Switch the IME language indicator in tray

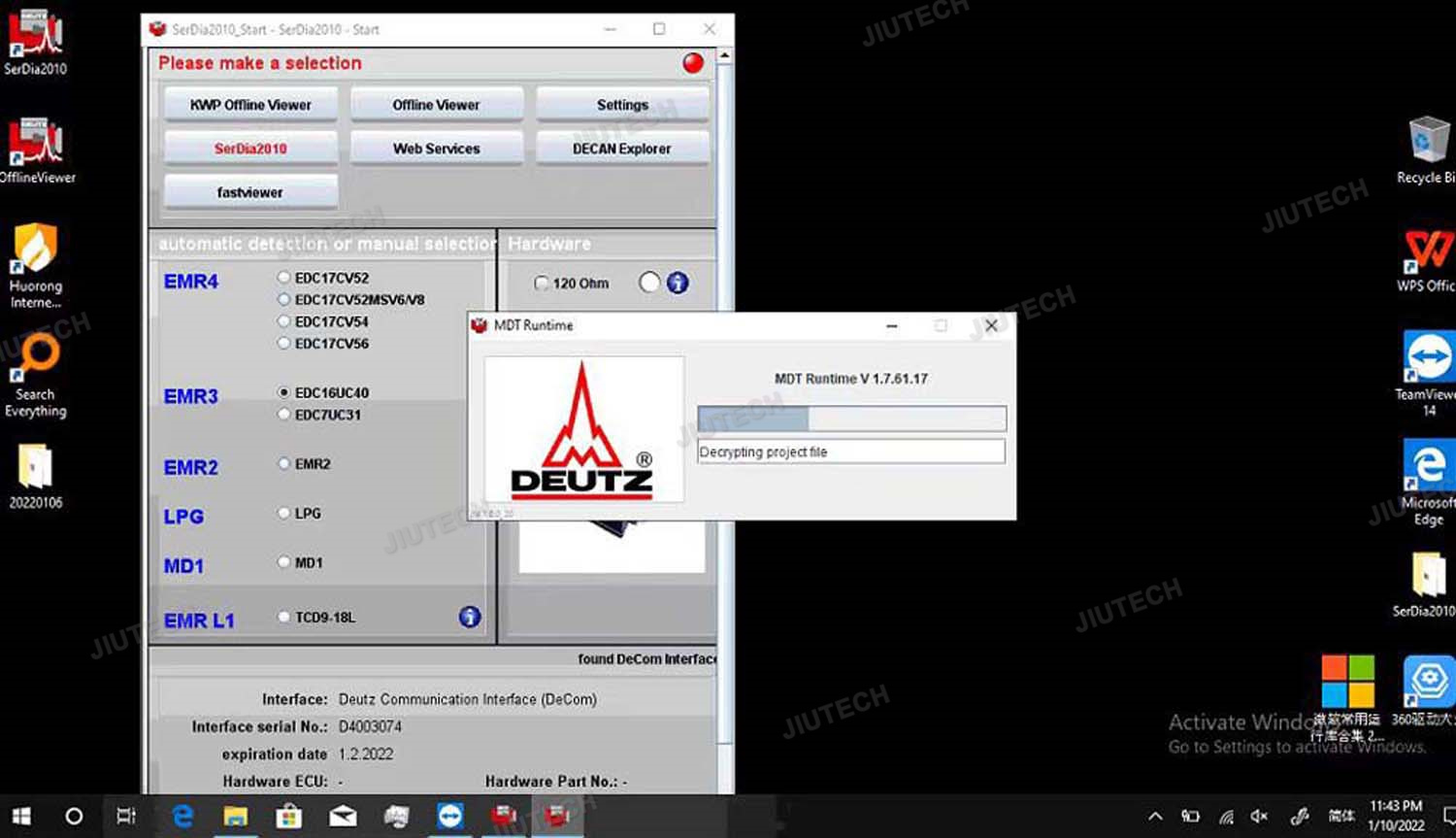pyautogui.click(x=1341, y=817)
